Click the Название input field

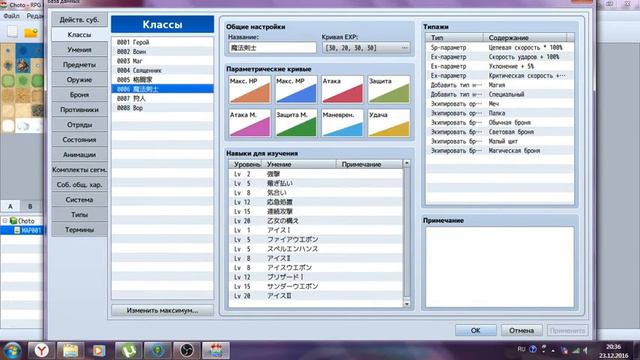point(272,48)
